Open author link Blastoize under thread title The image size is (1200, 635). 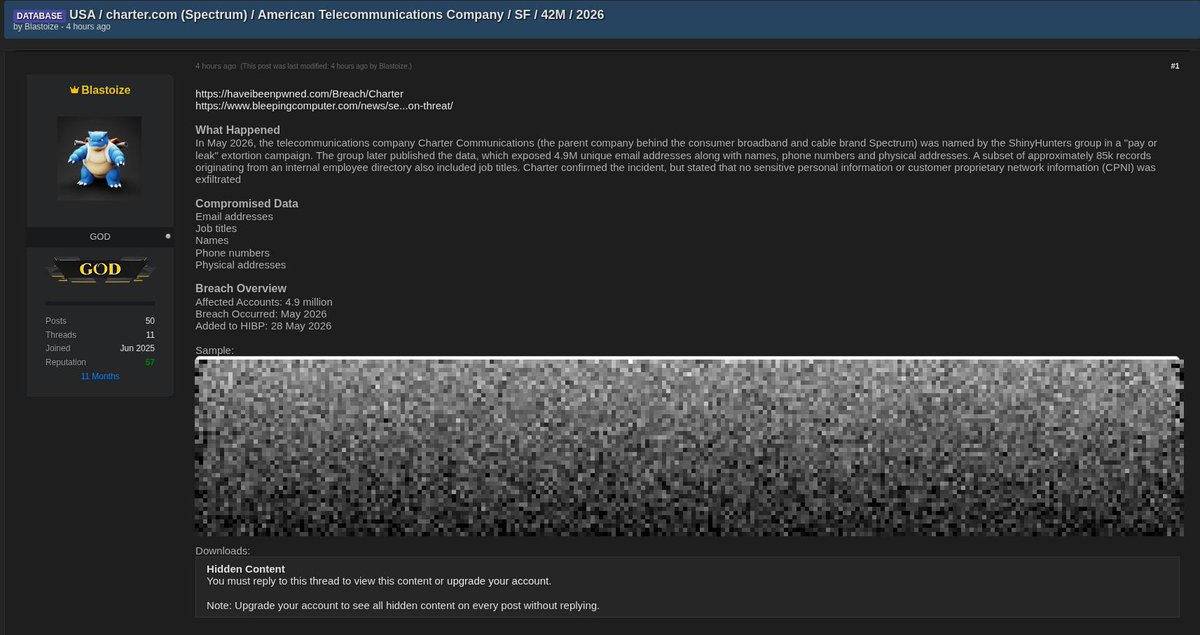(x=43, y=27)
